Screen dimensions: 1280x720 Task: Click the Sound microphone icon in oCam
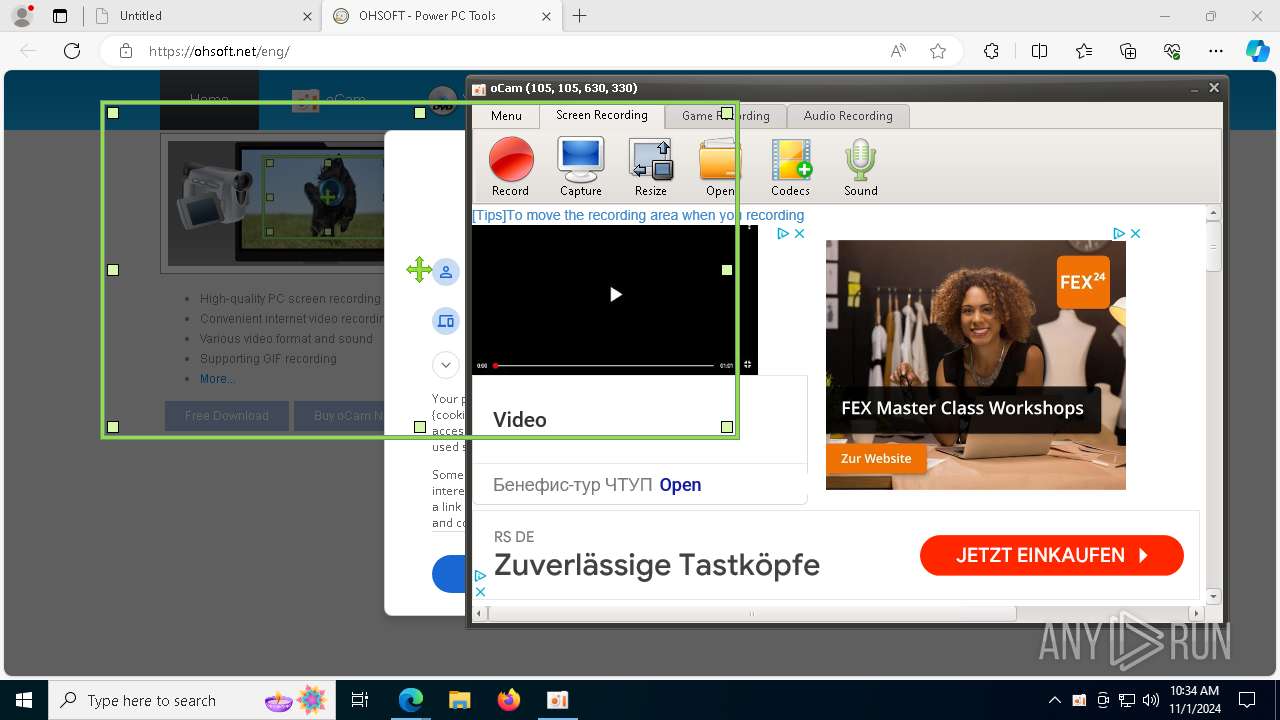point(860,166)
